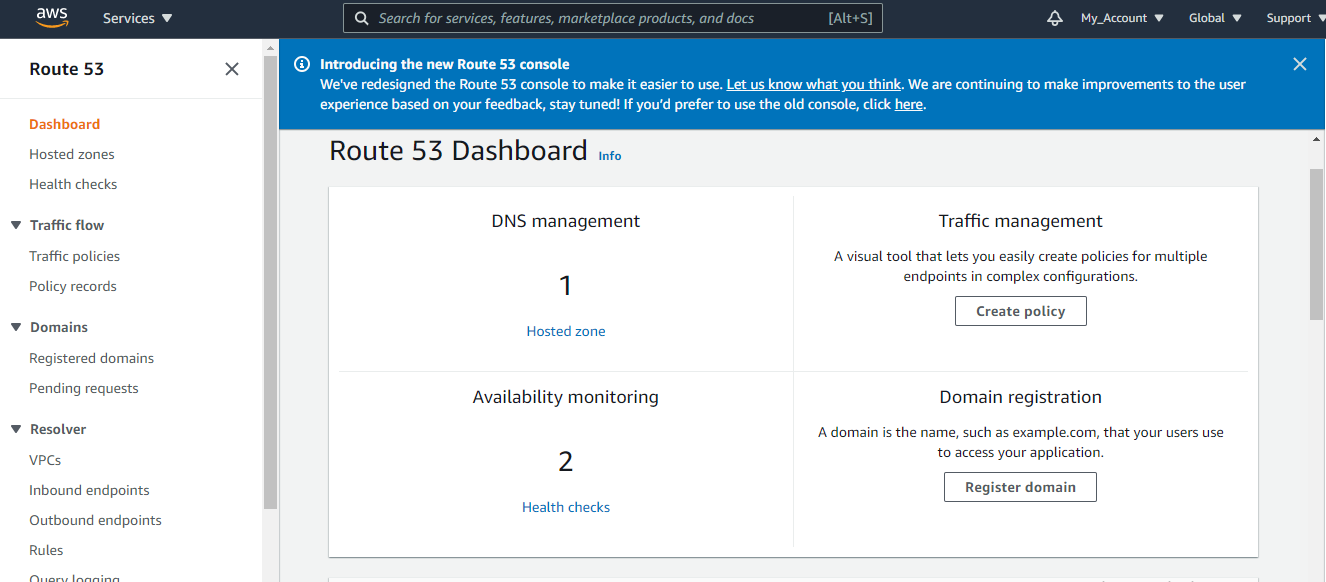This screenshot has height=582, width=1326.
Task: Collapse the Resolver sidebar section
Action: pyautogui.click(x=16, y=429)
